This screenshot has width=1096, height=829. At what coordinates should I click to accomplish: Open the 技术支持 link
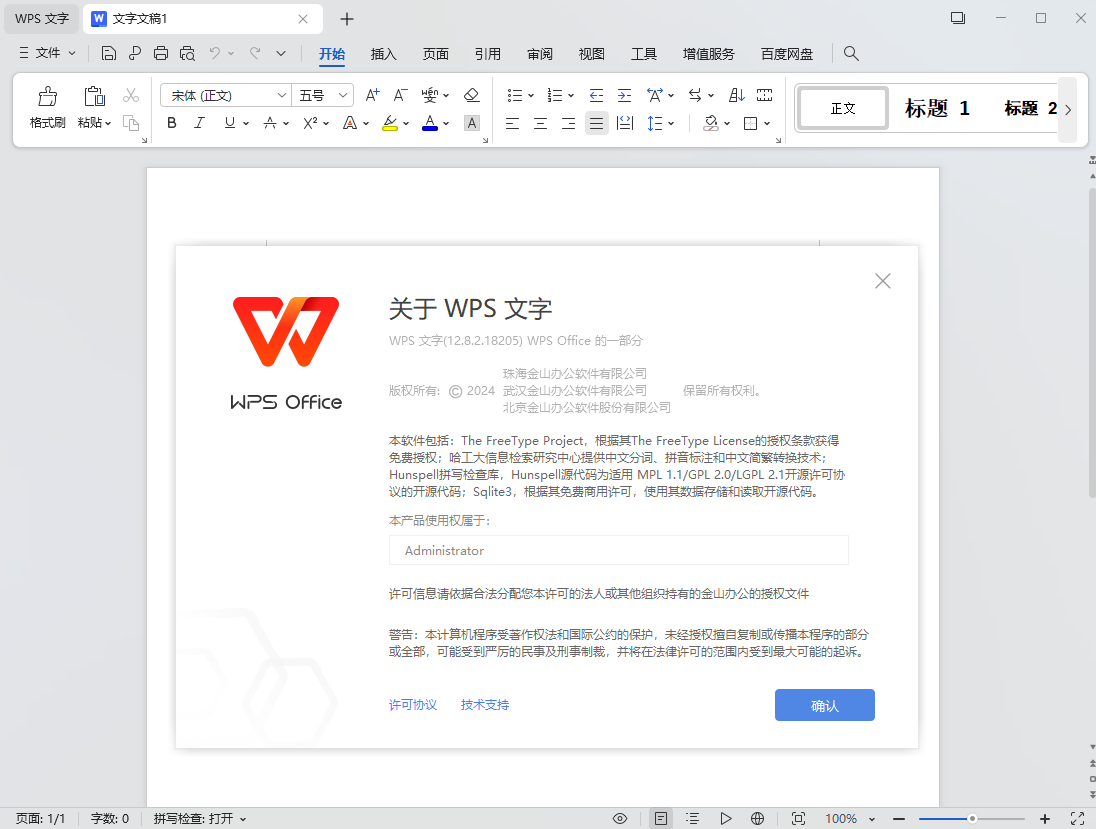(484, 705)
